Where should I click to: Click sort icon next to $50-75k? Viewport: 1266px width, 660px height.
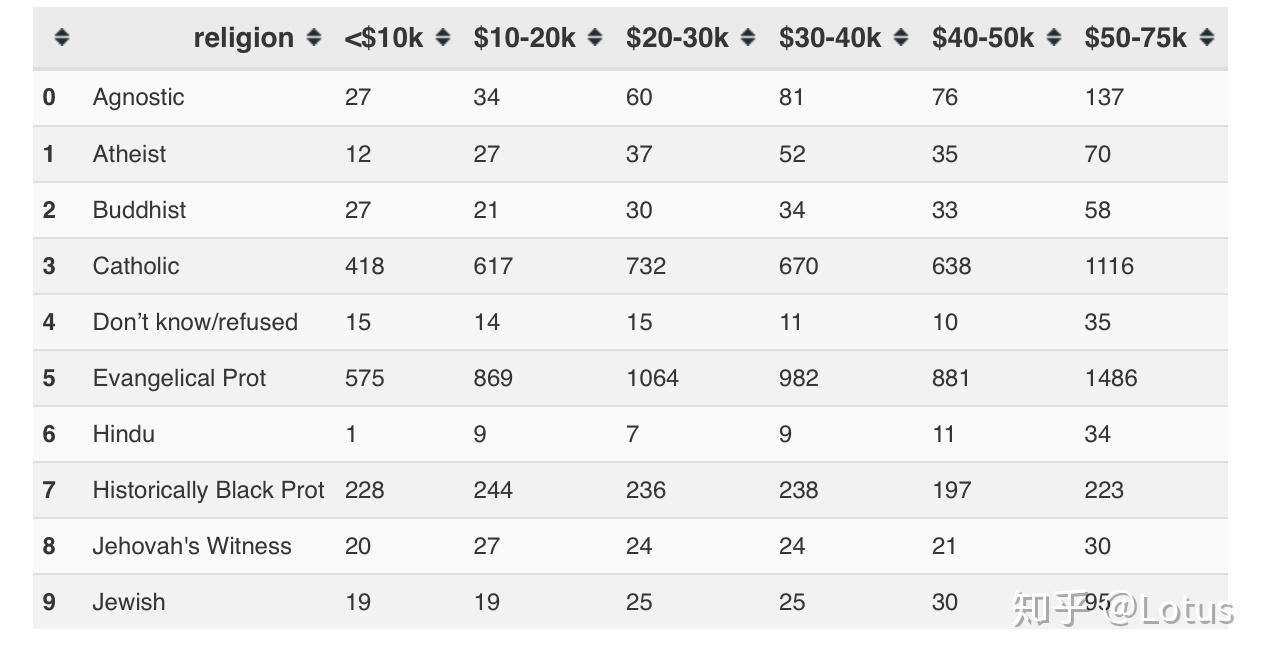click(x=1207, y=38)
